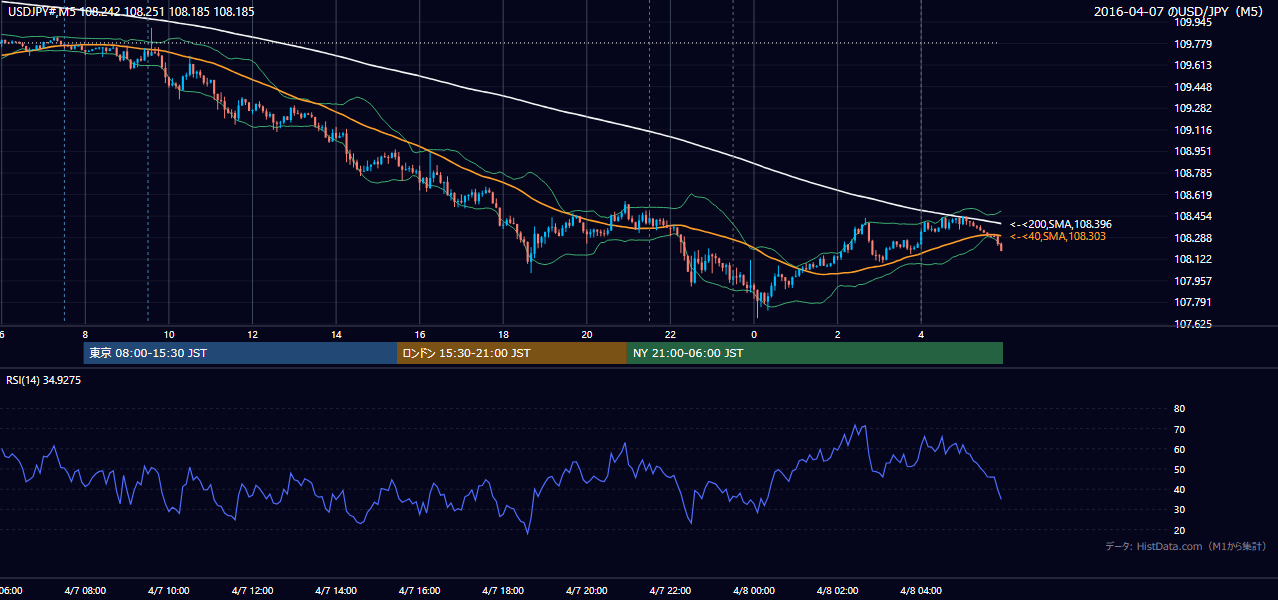Click price axis value 109.613

1193,65
